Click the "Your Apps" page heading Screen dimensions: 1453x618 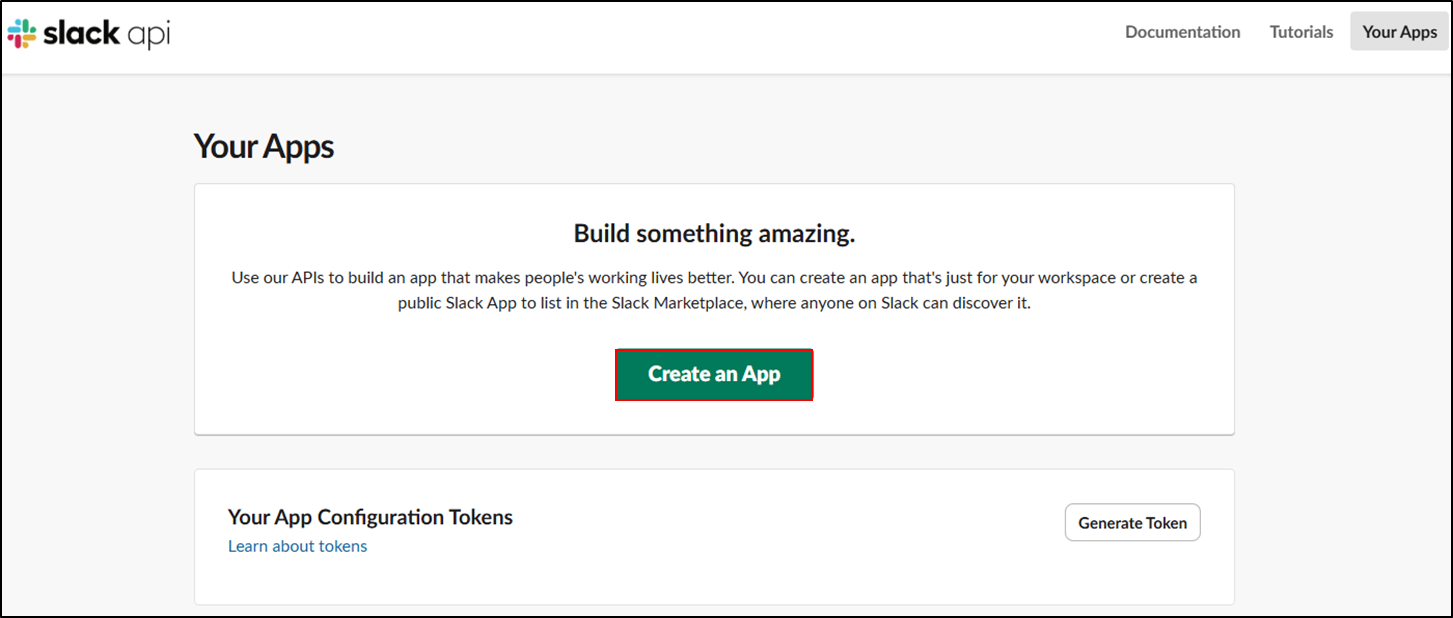coord(263,147)
